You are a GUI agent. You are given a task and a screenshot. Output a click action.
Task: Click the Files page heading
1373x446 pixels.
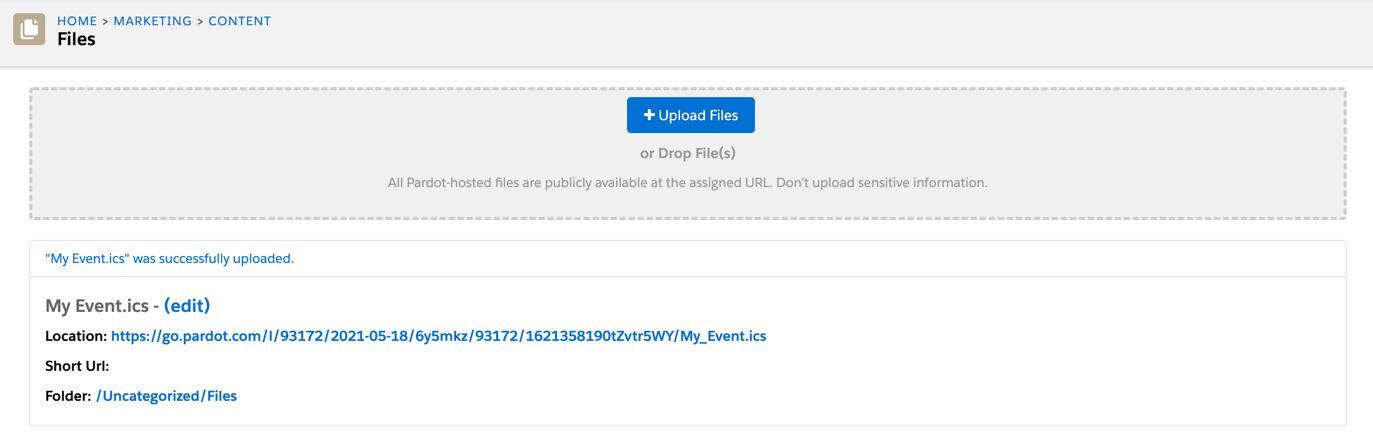76,40
